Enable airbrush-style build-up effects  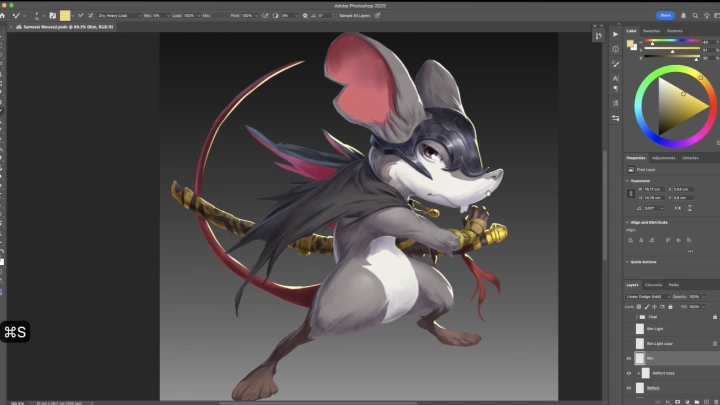[265, 16]
